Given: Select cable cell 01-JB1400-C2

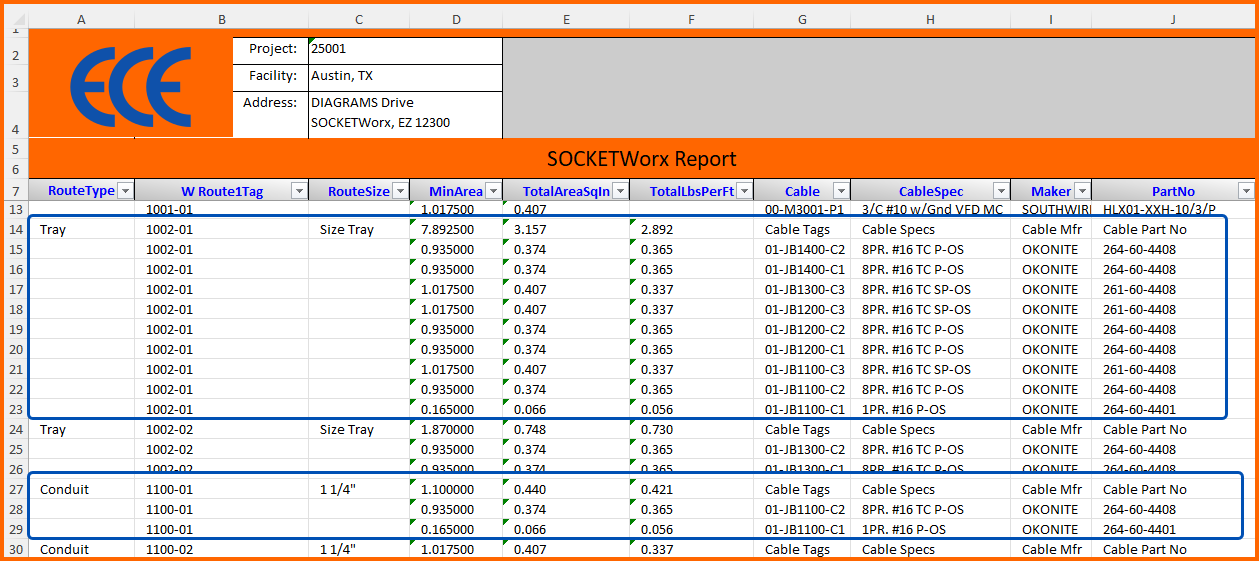Looking at the screenshot, I should [803, 250].
